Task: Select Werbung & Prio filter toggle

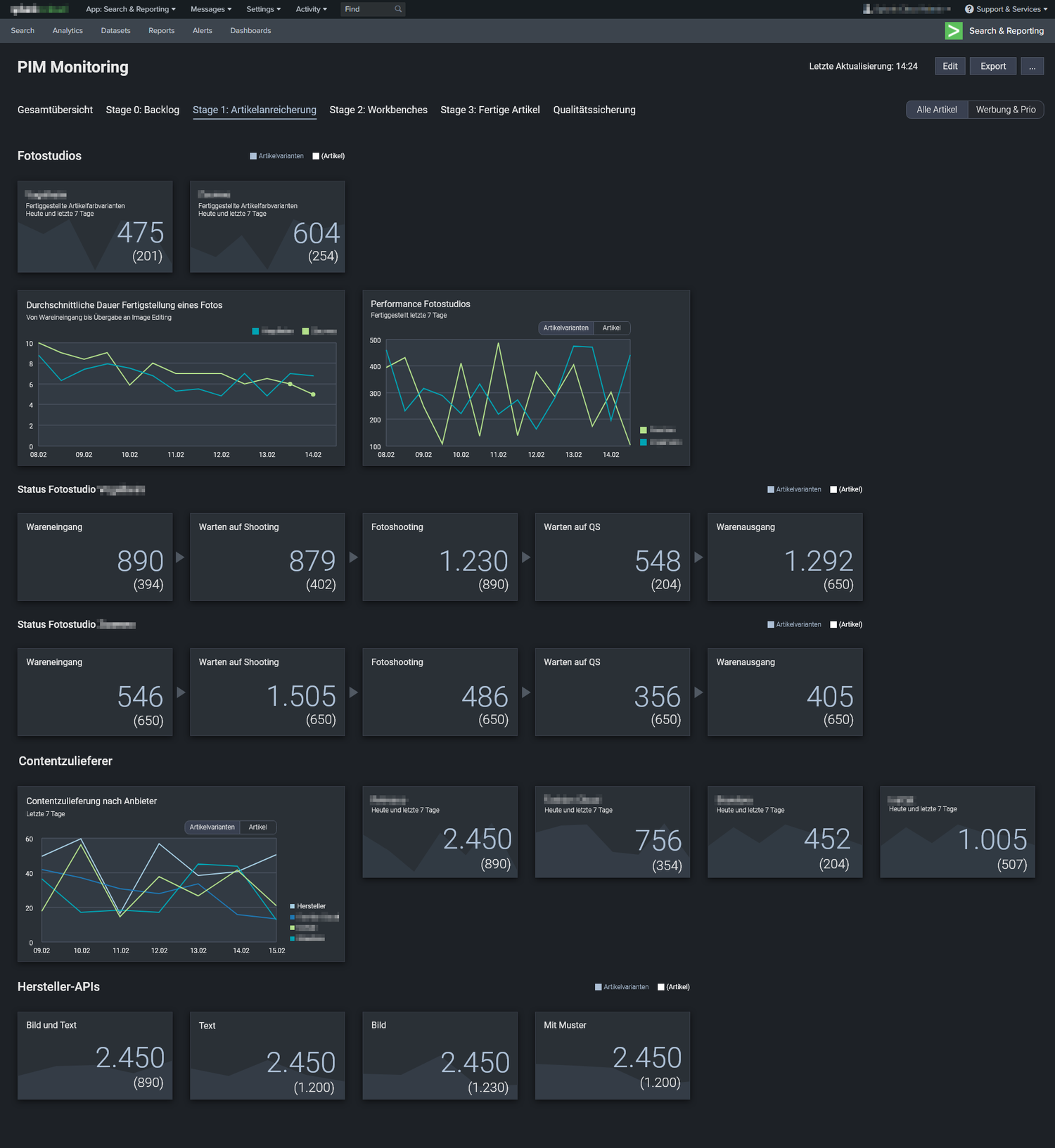Action: click(1006, 110)
